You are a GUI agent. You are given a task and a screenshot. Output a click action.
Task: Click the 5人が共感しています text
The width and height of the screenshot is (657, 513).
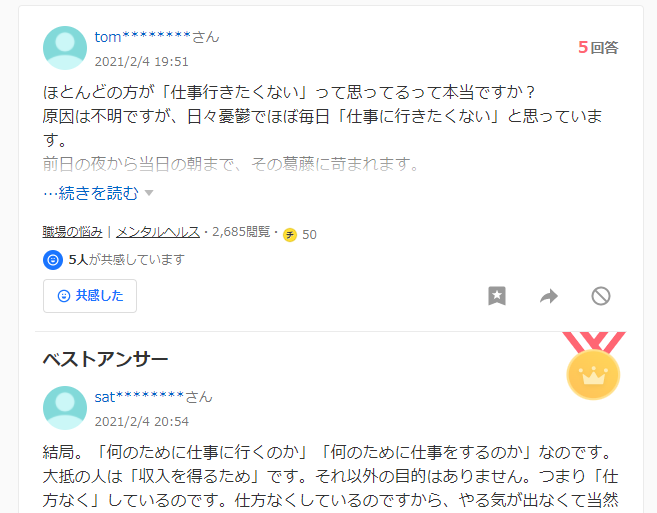pyautogui.click(x=126, y=260)
